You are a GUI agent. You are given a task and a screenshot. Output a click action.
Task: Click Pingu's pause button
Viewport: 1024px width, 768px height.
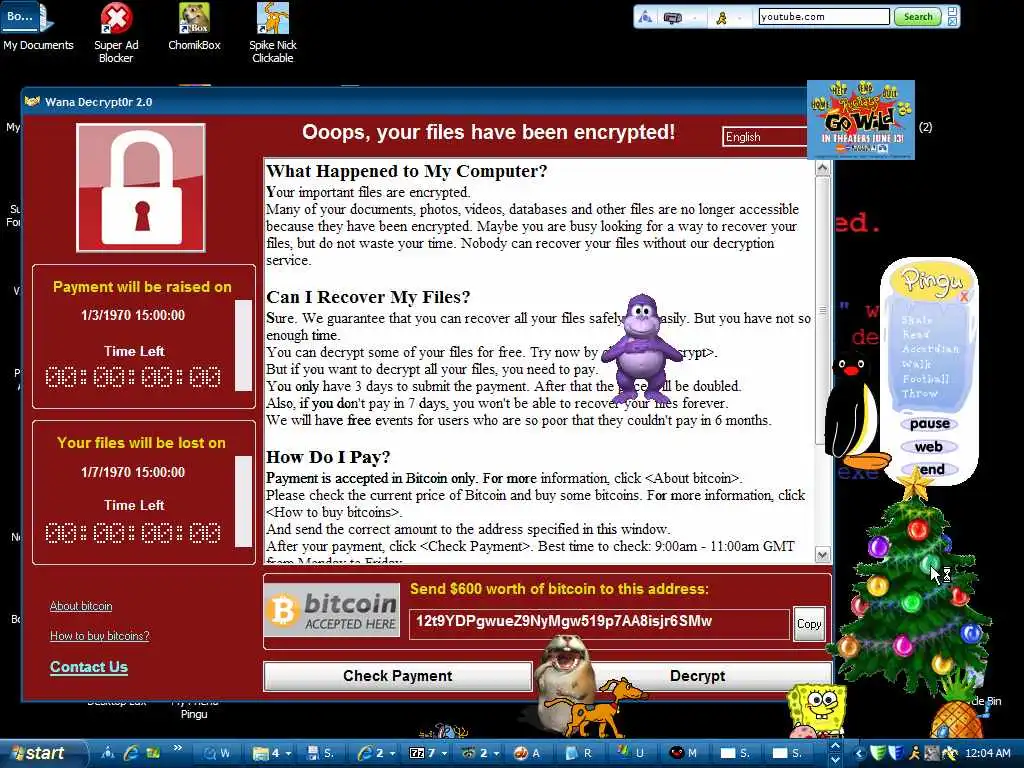929,424
